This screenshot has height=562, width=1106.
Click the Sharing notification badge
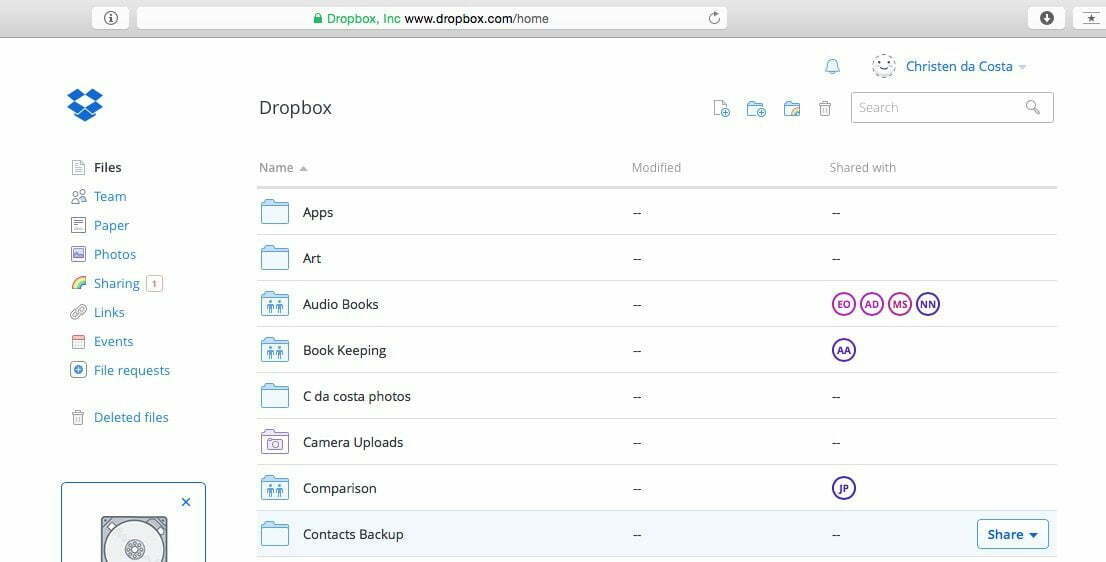tap(154, 283)
